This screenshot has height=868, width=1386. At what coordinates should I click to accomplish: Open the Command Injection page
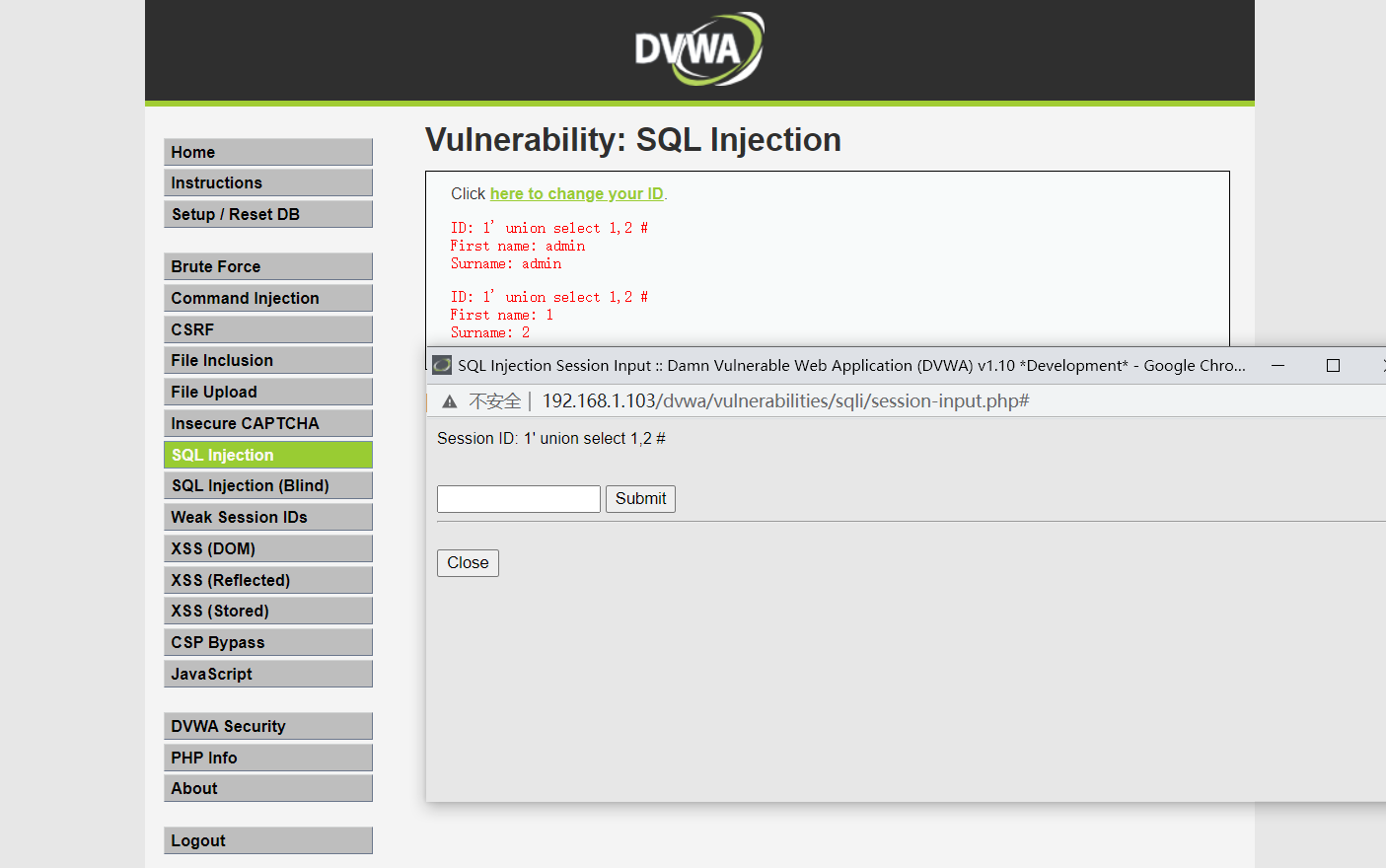(267, 298)
